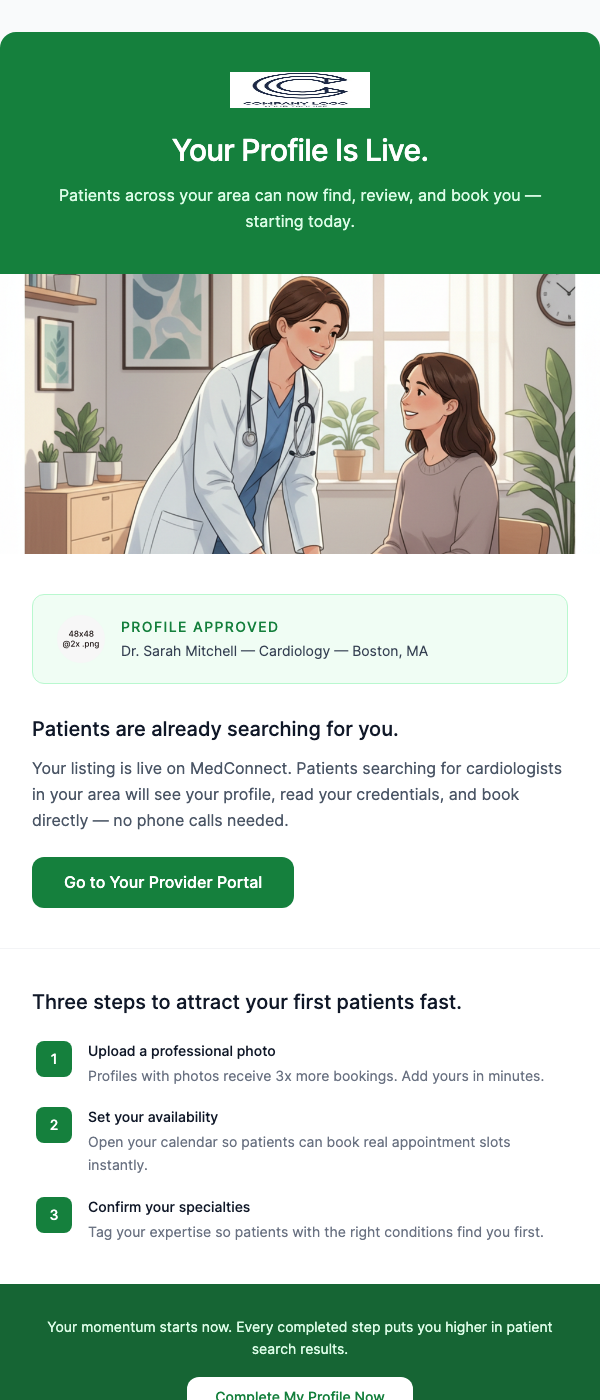The width and height of the screenshot is (600, 1400).
Task: Select the green step 1 number badge
Action: (54, 1058)
